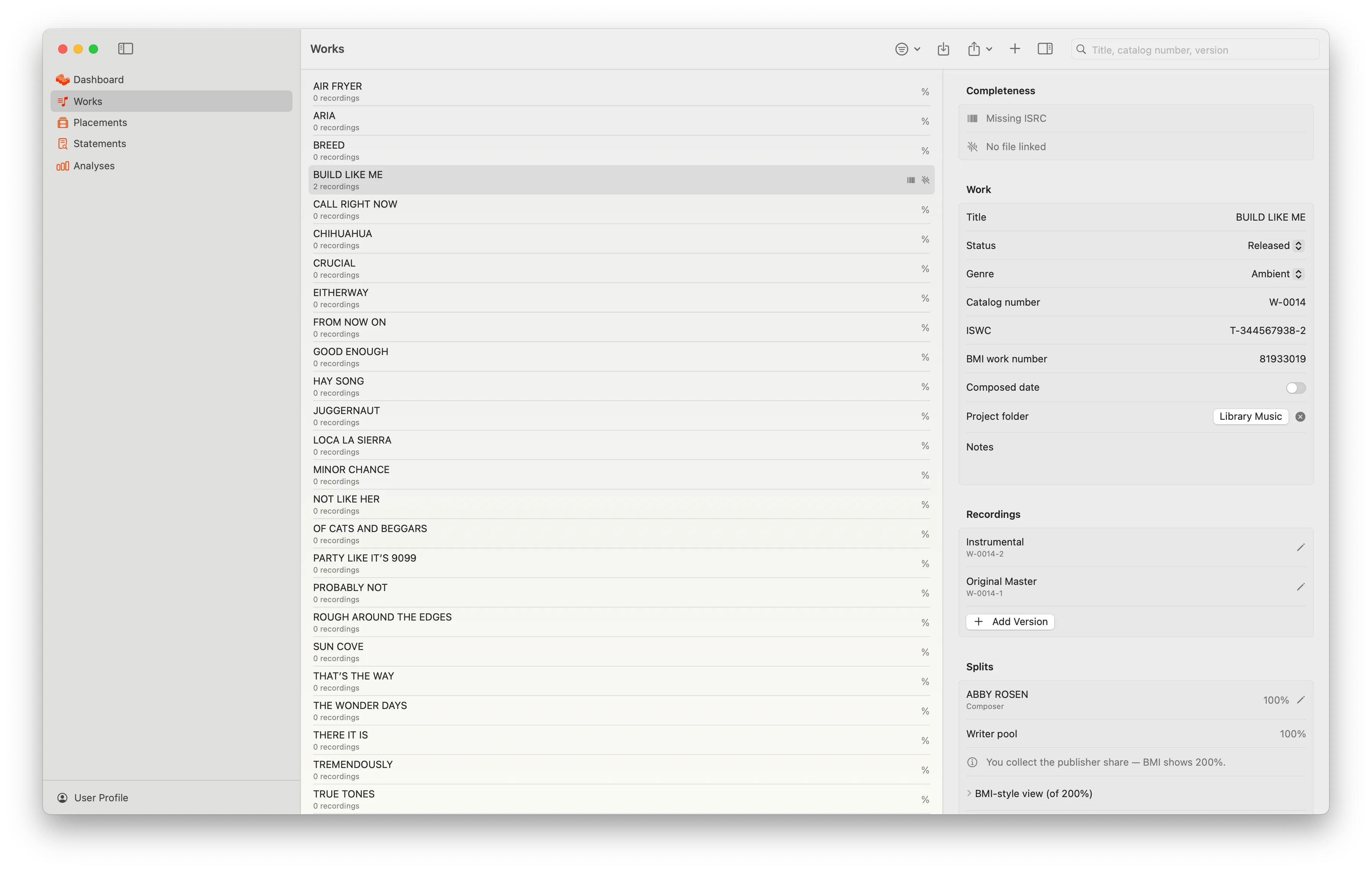
Task: Click percent icon on THE WONDER DAYS row
Action: click(925, 711)
